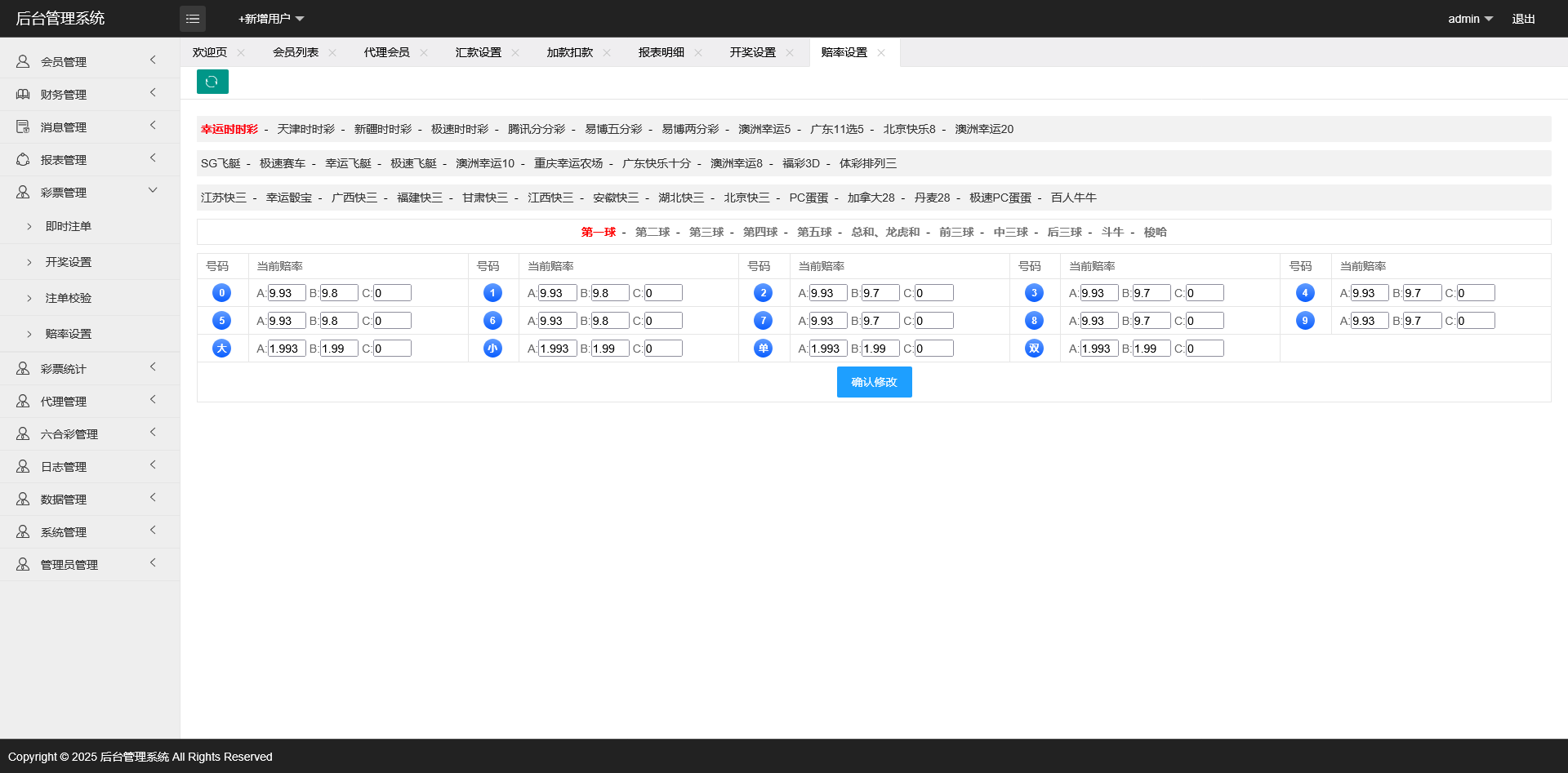Select the 百人牛牛 lottery link

click(x=1073, y=198)
